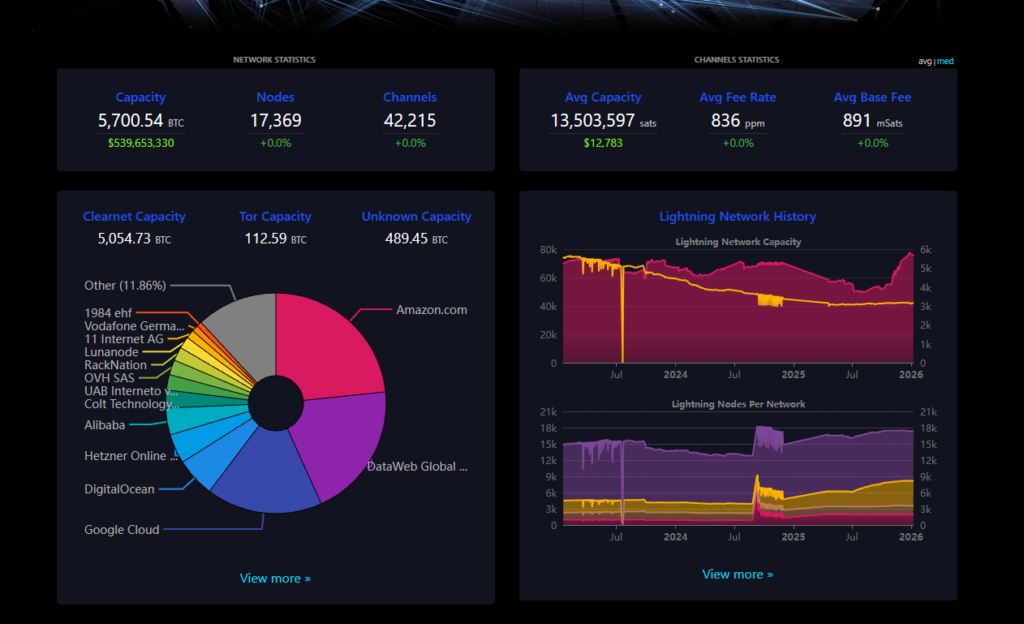Click the DigitalOcean legend label
Image resolution: width=1024 pixels, height=624 pixels.
(x=118, y=489)
